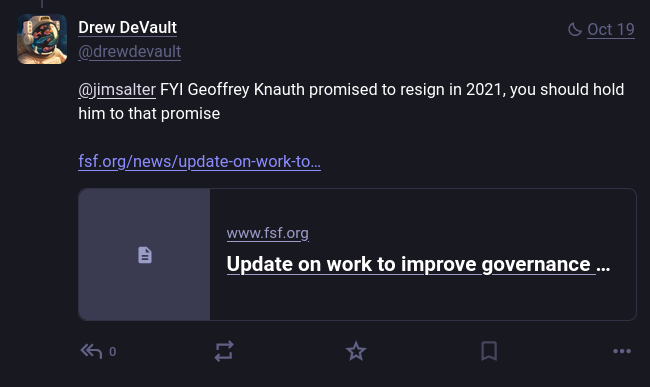Open Drew DeVault's astronaut avatar
Viewport: 650px width, 387px height.
click(42, 39)
